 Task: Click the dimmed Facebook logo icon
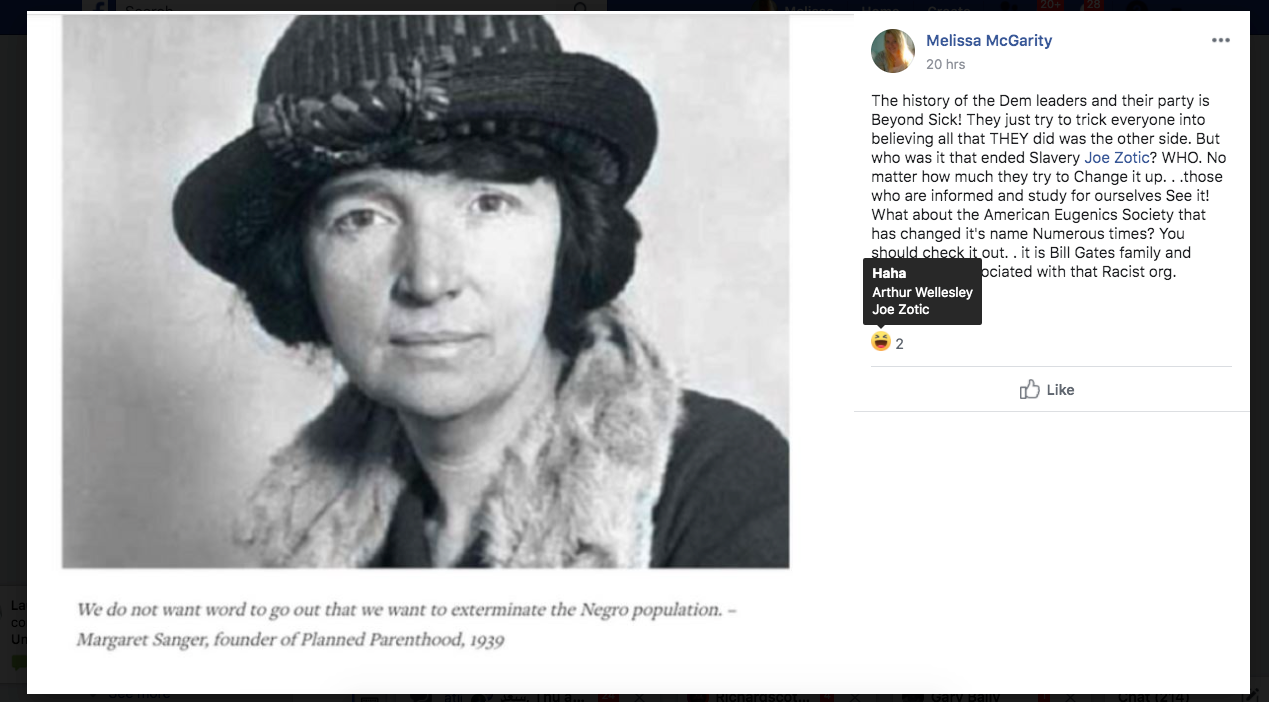[97, 5]
